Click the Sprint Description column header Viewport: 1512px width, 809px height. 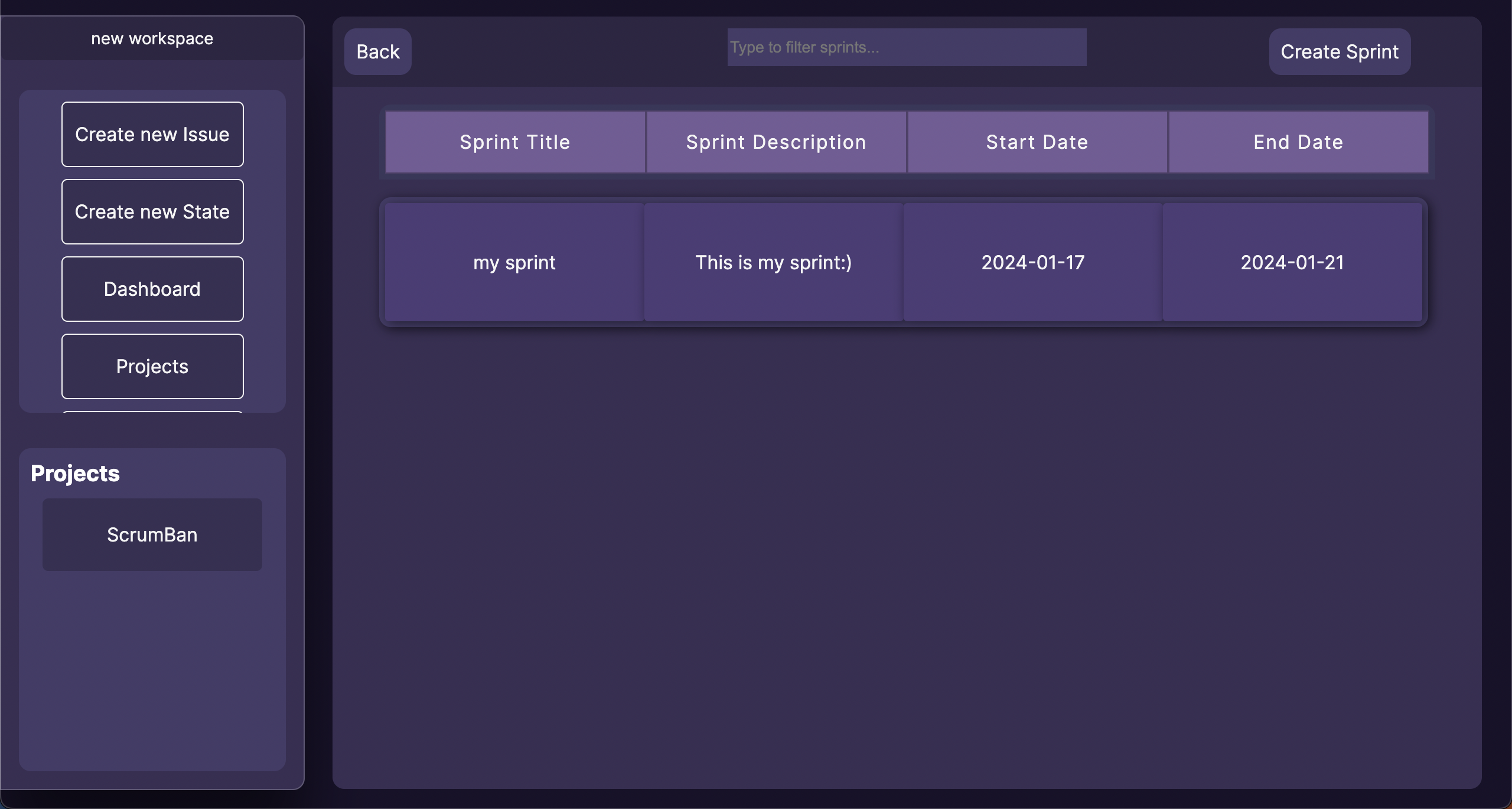776,142
